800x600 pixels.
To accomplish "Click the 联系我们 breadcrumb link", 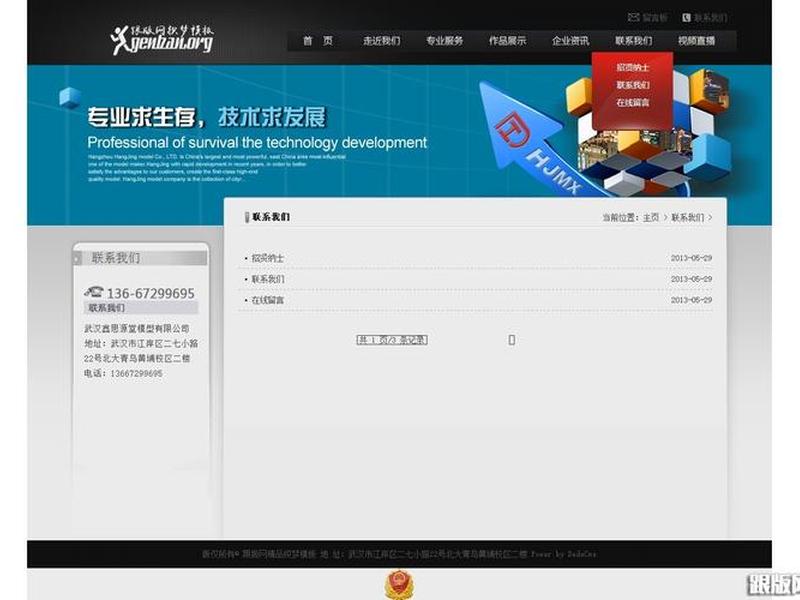I will coord(687,217).
